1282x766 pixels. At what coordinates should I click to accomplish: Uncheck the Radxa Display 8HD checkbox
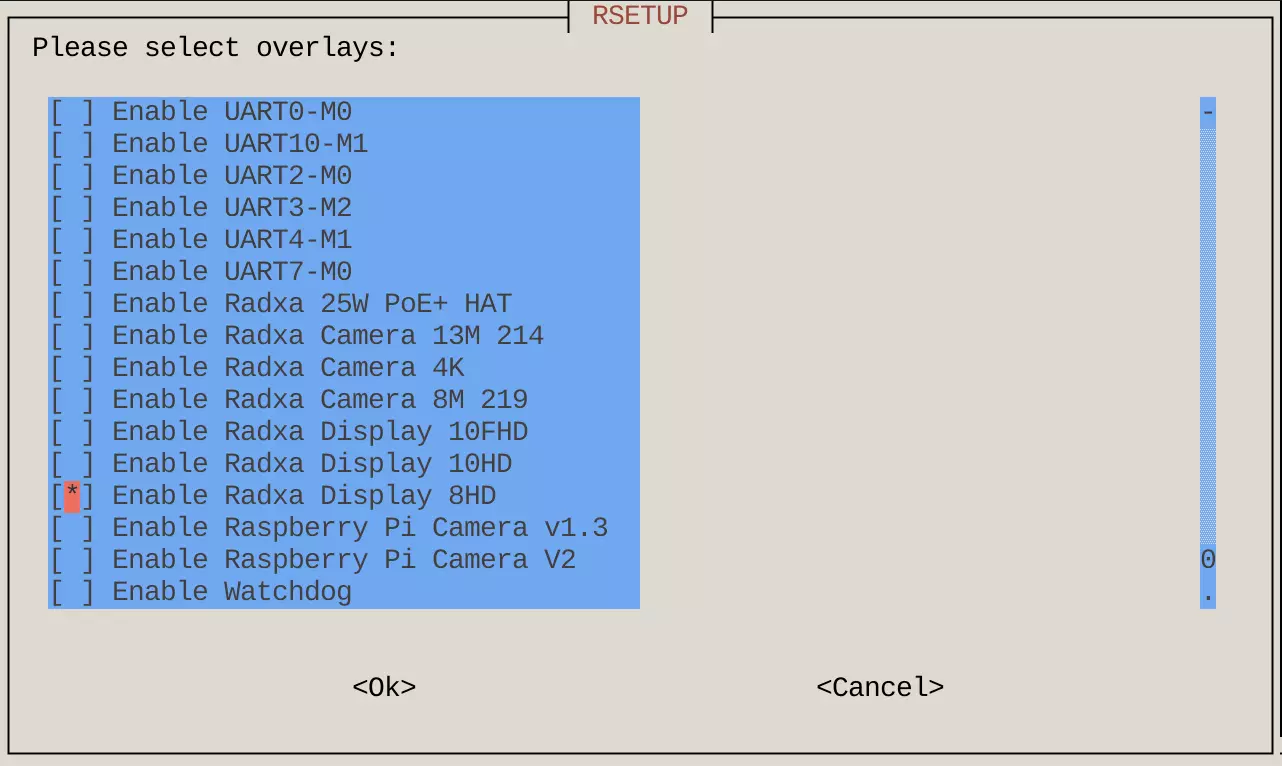(72, 496)
